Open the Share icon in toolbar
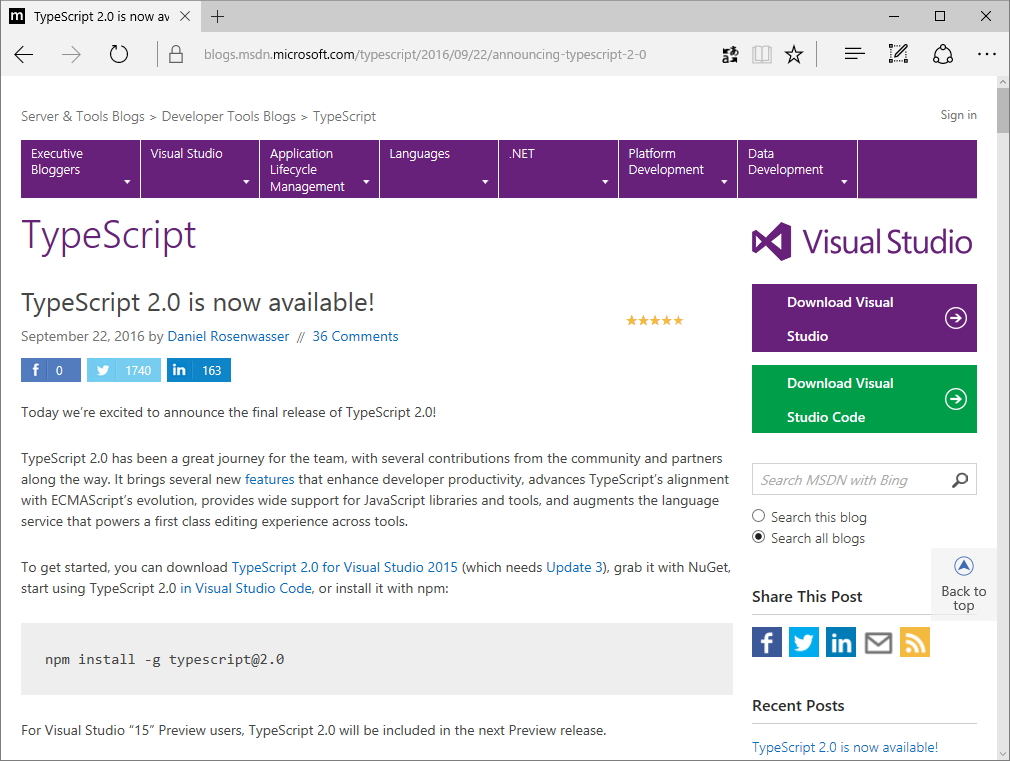Viewport: 1010px width, 761px height. [942, 55]
